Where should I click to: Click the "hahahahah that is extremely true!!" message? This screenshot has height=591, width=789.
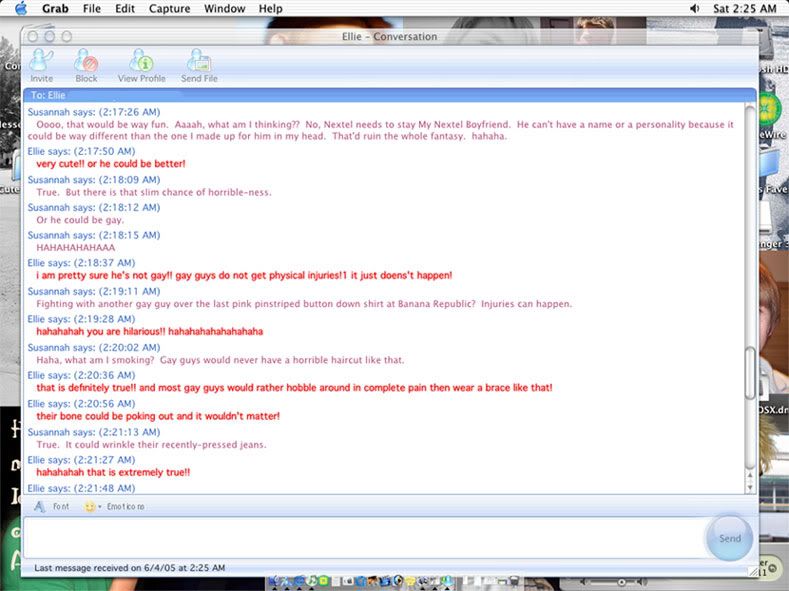pyautogui.click(x=113, y=472)
